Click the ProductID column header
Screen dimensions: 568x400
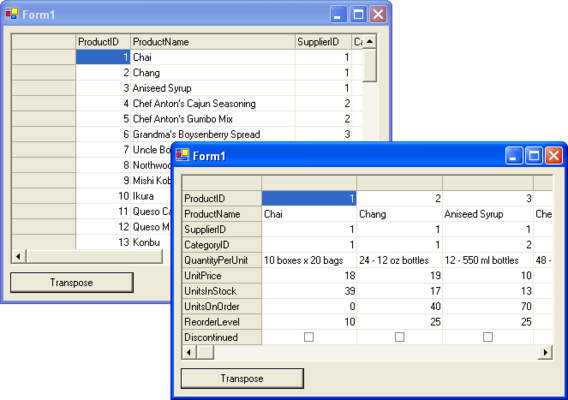point(103,42)
